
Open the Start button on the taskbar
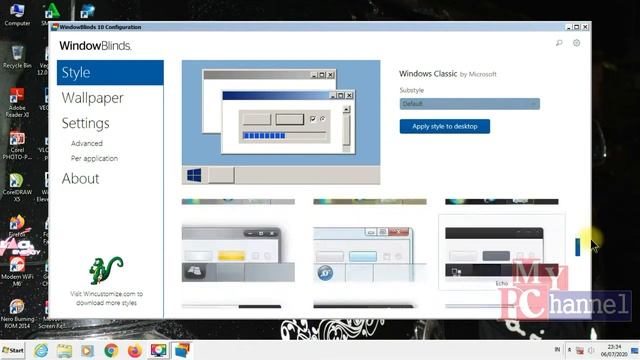[x=13, y=350]
